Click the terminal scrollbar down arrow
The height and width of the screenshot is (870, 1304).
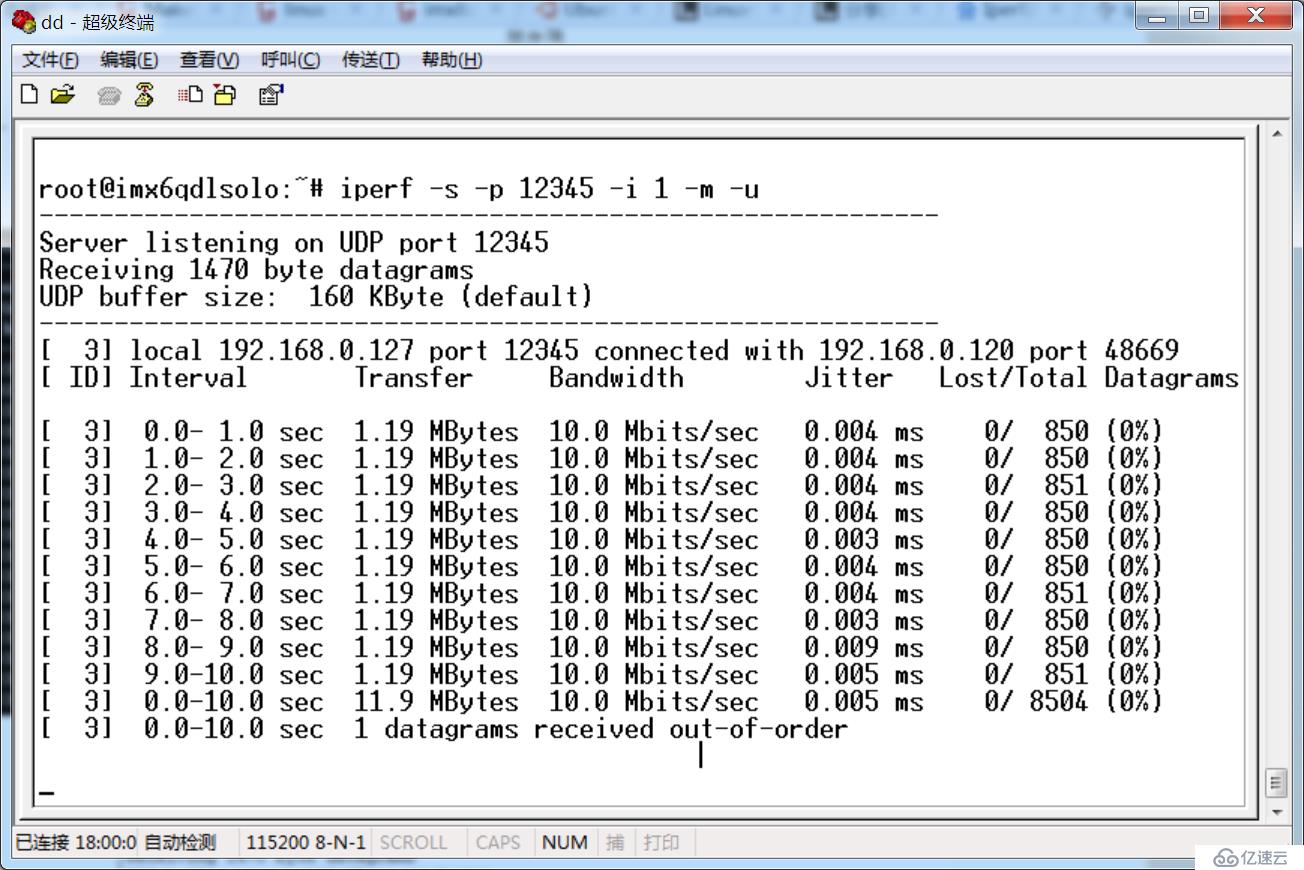pyautogui.click(x=1276, y=811)
